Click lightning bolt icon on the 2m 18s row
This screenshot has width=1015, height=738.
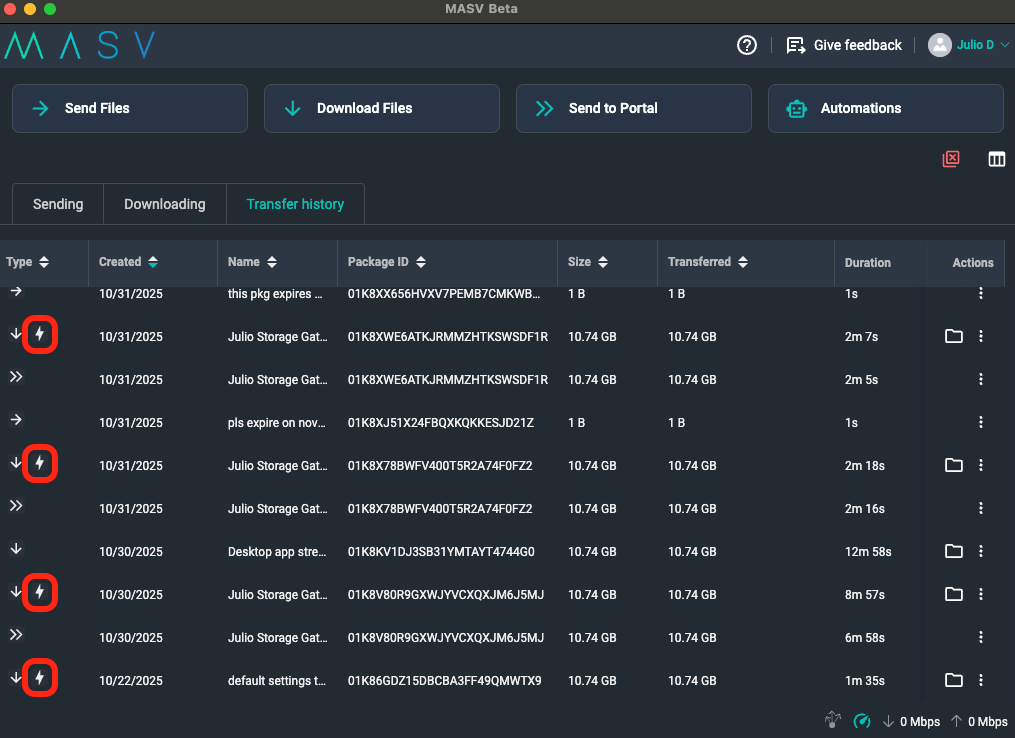click(39, 463)
